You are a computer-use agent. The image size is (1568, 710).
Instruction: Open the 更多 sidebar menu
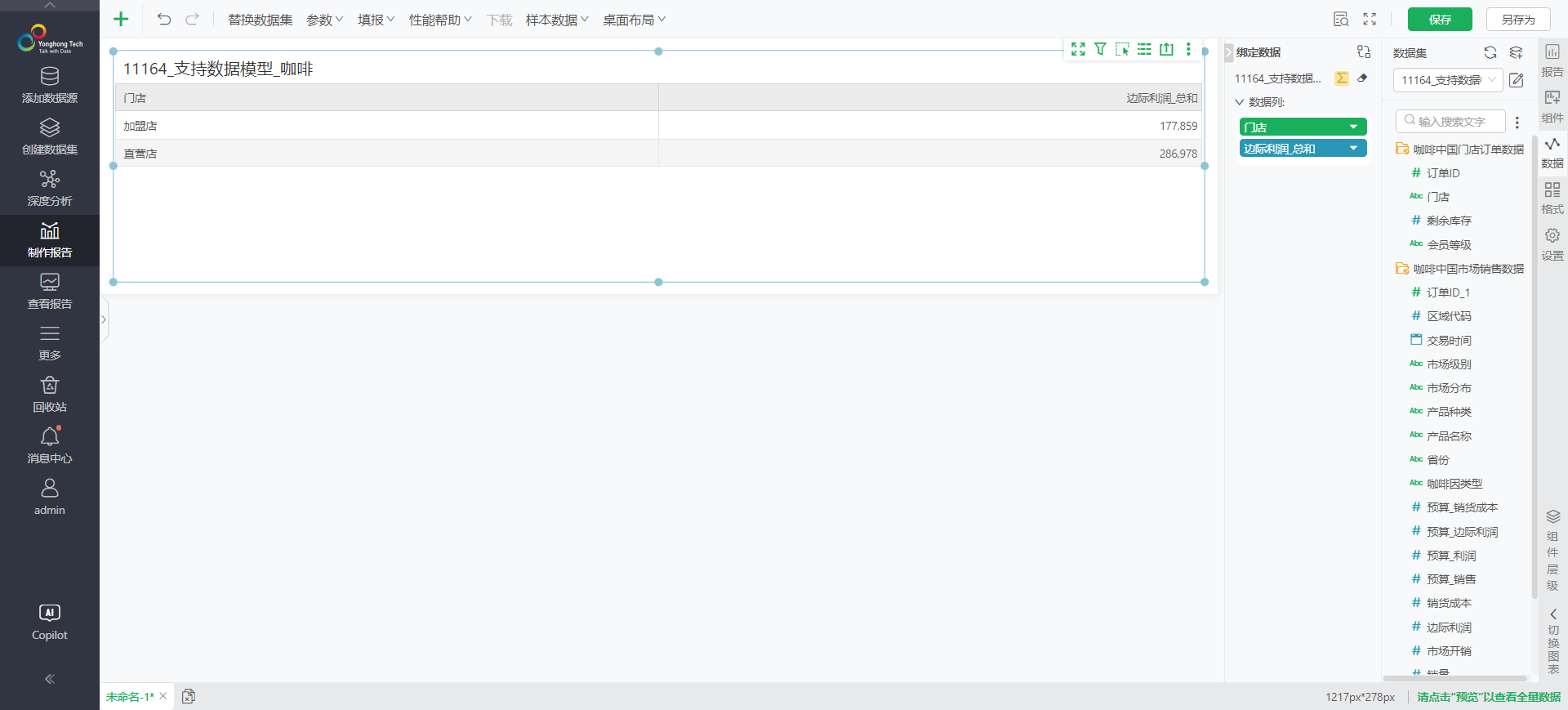tap(50, 343)
